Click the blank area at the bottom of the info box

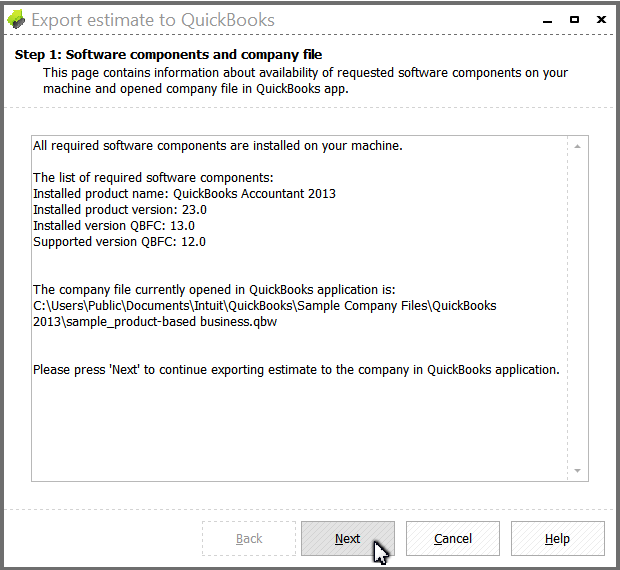pos(299,431)
